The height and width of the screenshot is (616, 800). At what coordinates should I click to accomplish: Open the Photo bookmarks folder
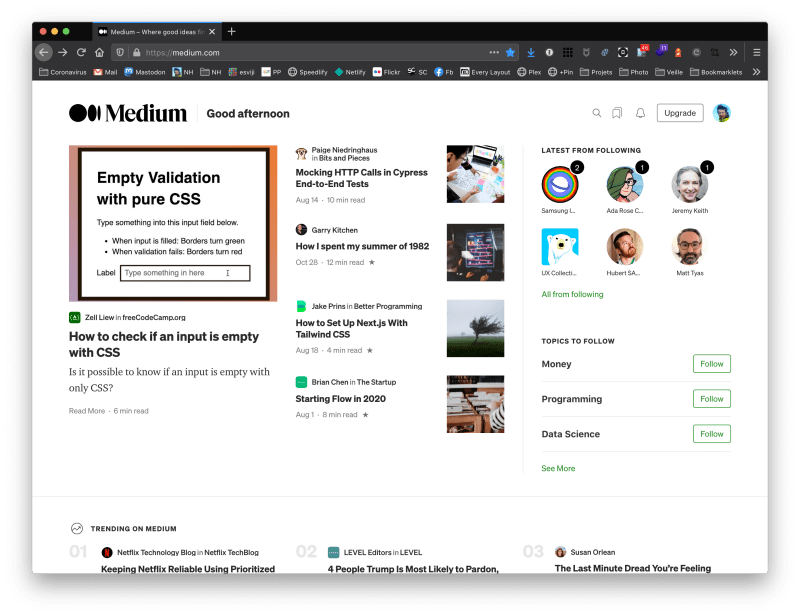[634, 72]
